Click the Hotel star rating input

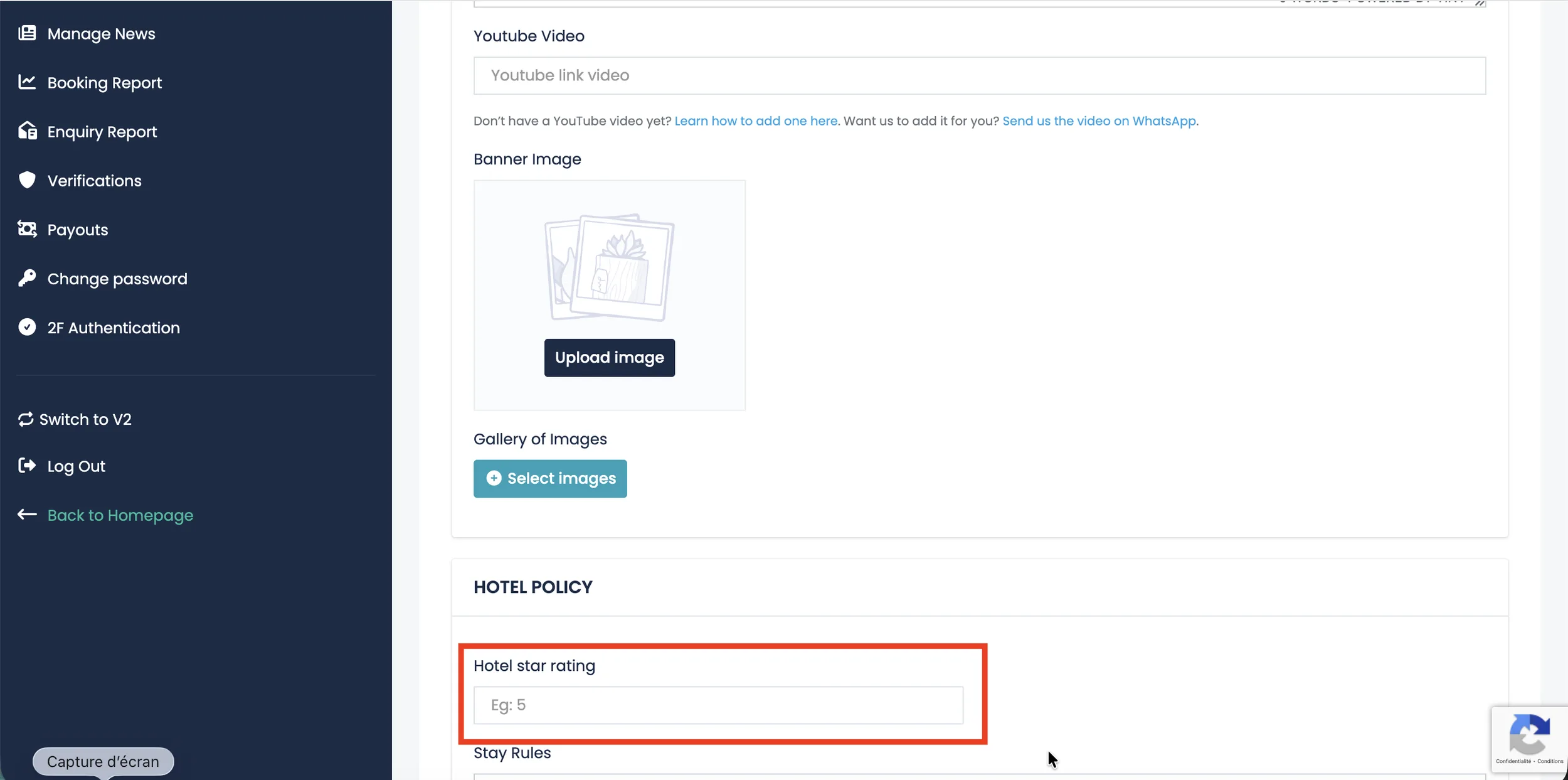click(x=718, y=705)
